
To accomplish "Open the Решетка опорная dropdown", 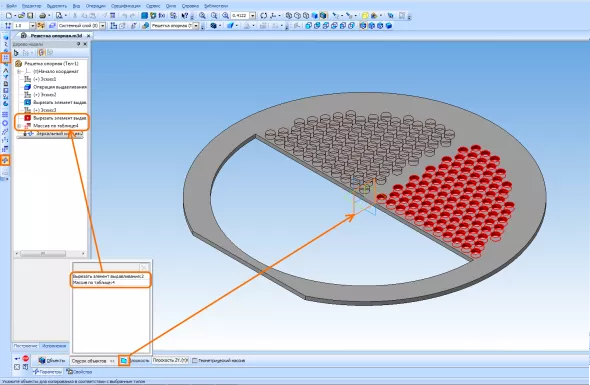I will tap(196, 26).
